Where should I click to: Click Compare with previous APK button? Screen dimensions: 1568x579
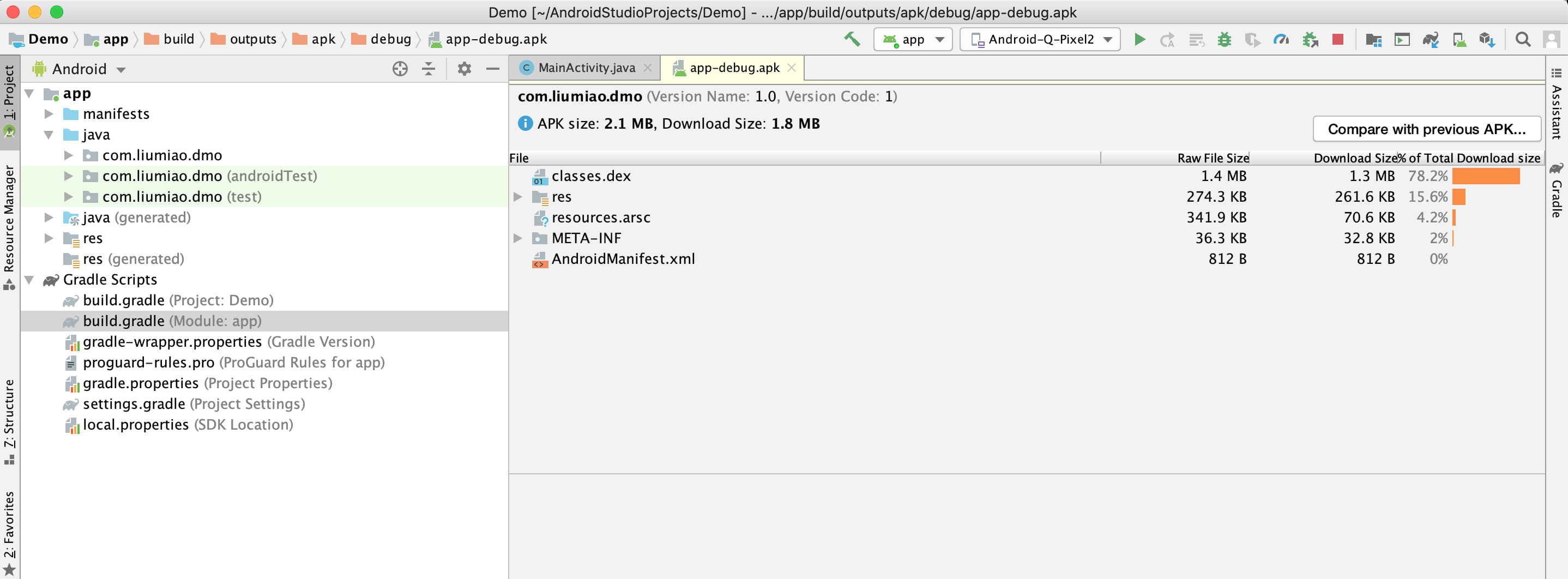point(1426,129)
